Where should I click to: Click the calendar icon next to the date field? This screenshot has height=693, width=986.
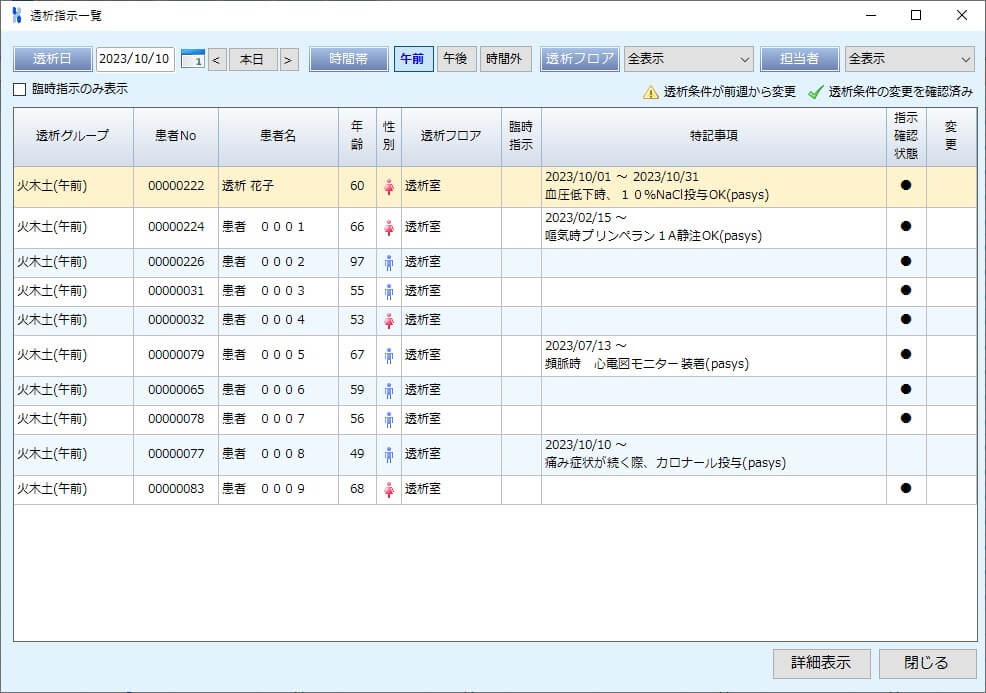tap(196, 59)
